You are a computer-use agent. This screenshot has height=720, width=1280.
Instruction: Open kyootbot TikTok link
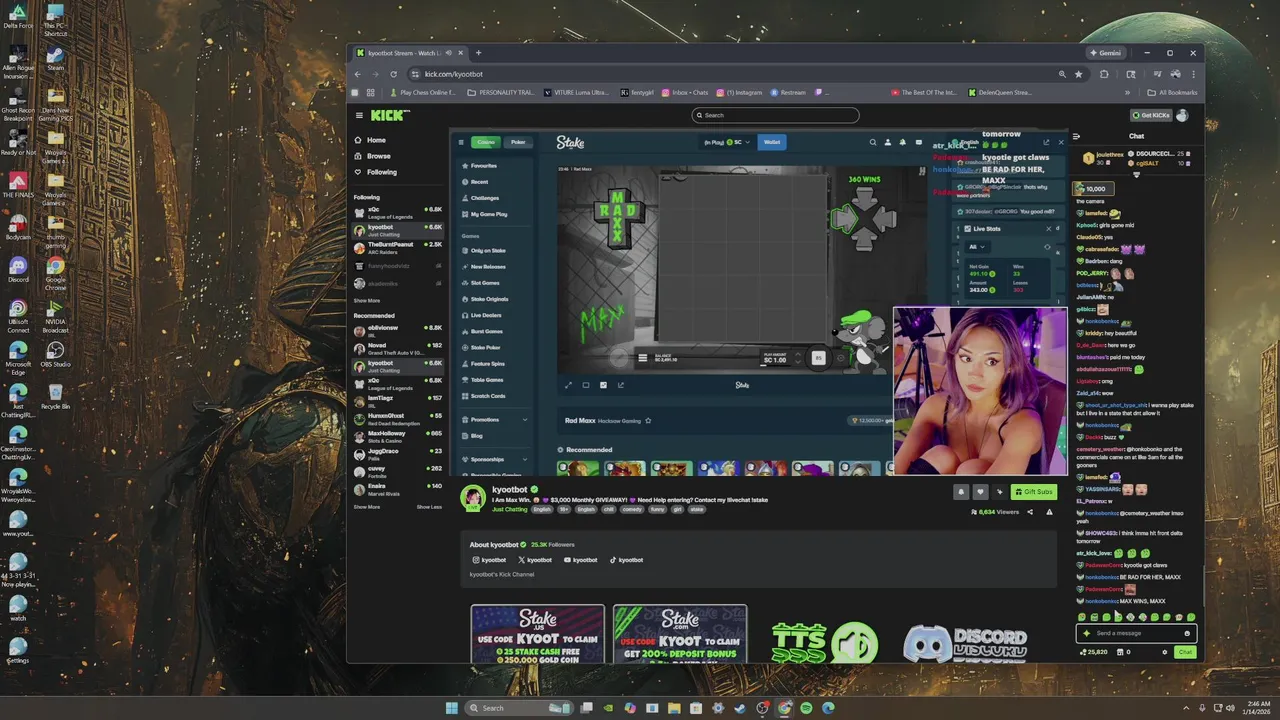(626, 560)
